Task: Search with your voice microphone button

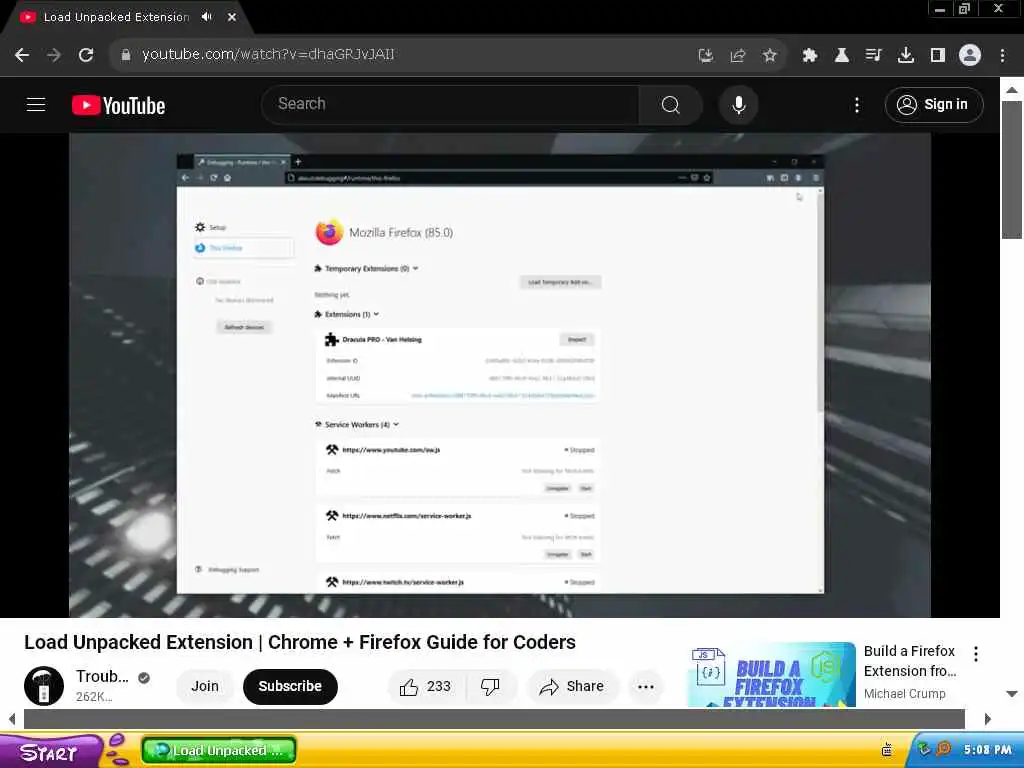Action: click(739, 104)
